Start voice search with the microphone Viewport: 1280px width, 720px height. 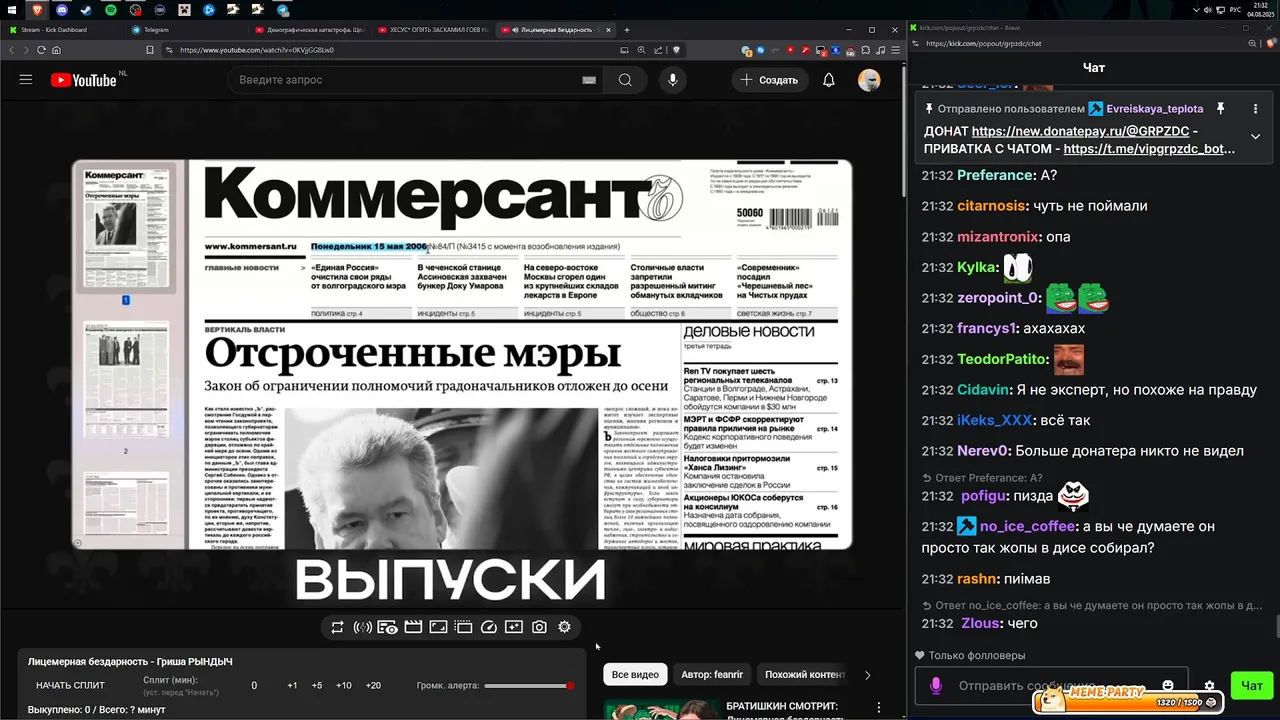pyautogui.click(x=672, y=80)
